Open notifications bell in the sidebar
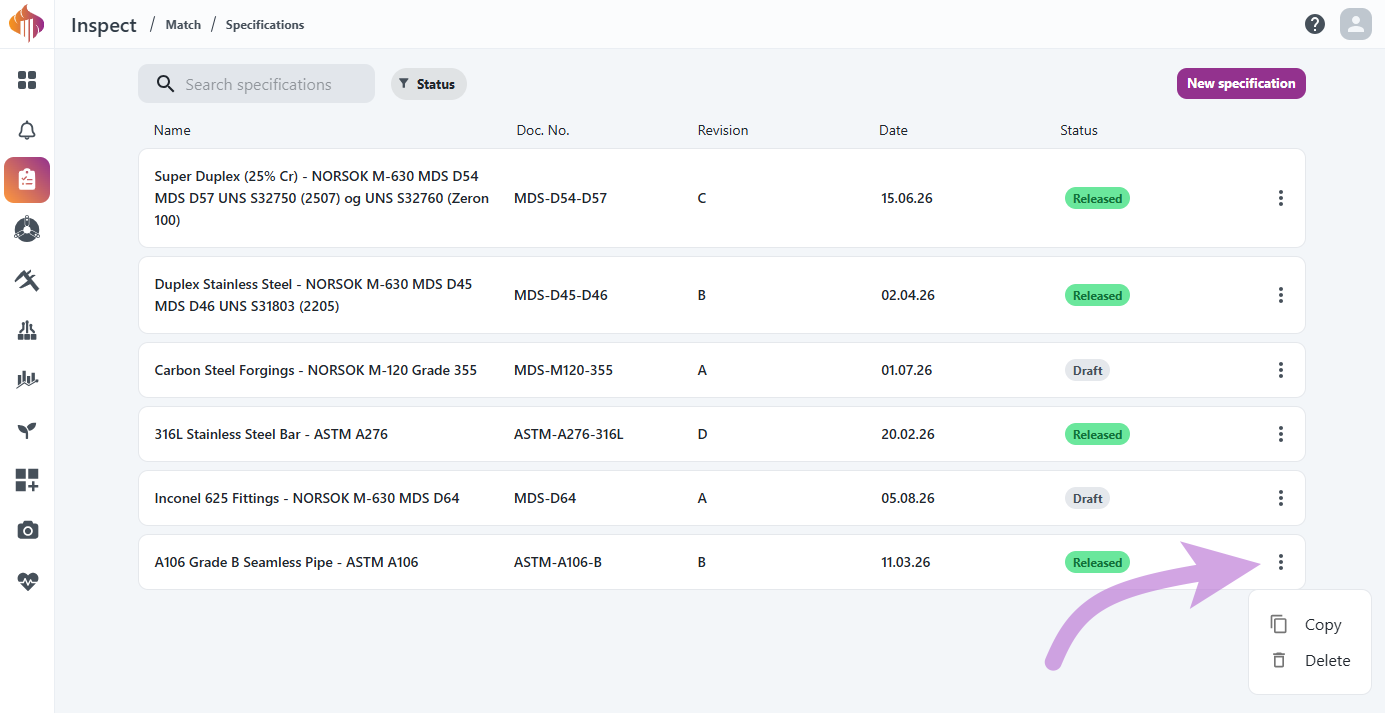 coord(27,130)
